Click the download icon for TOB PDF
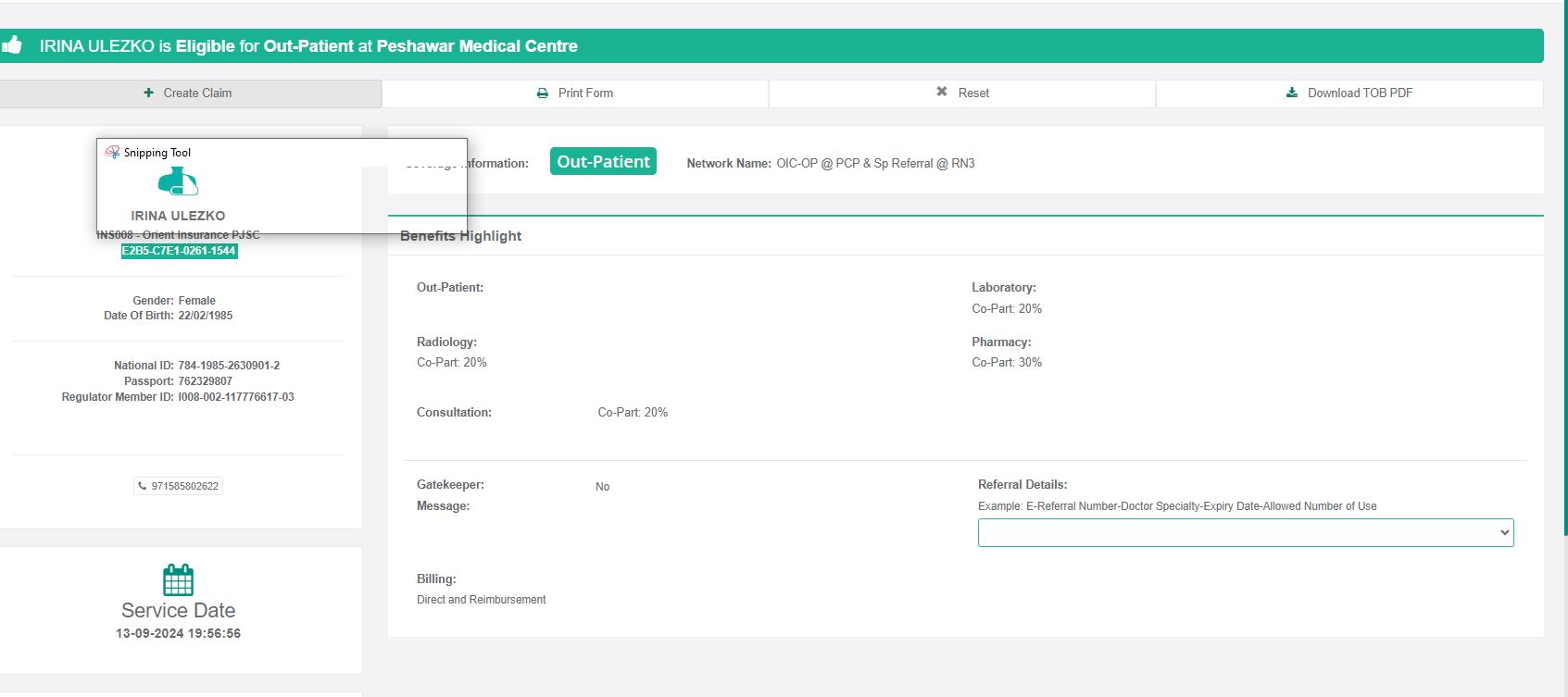 (1292, 93)
